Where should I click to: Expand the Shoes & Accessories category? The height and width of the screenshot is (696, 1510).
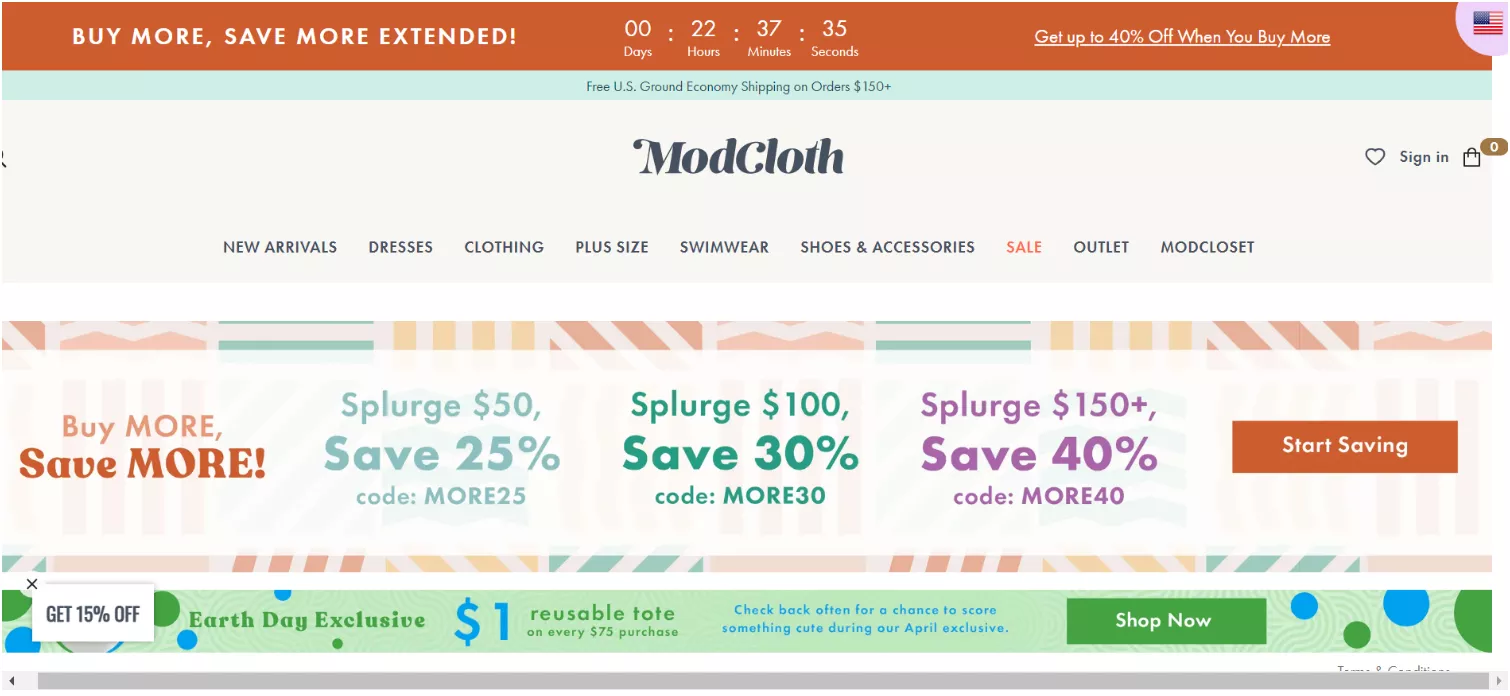[x=887, y=247]
